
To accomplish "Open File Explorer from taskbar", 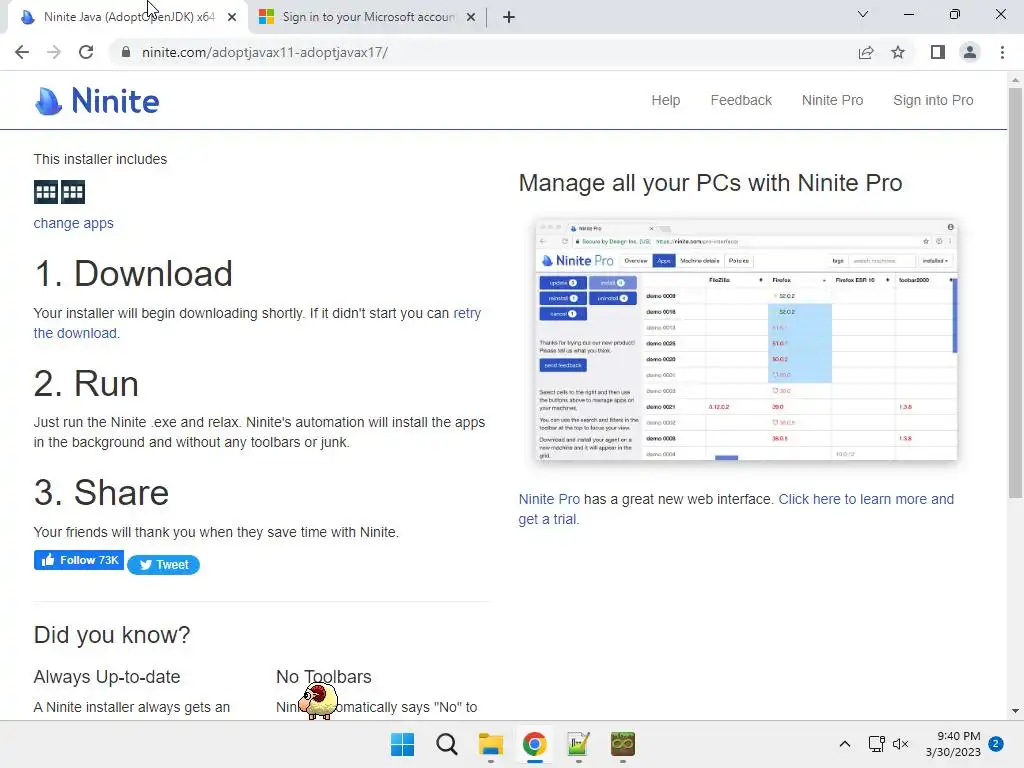I will (490, 744).
